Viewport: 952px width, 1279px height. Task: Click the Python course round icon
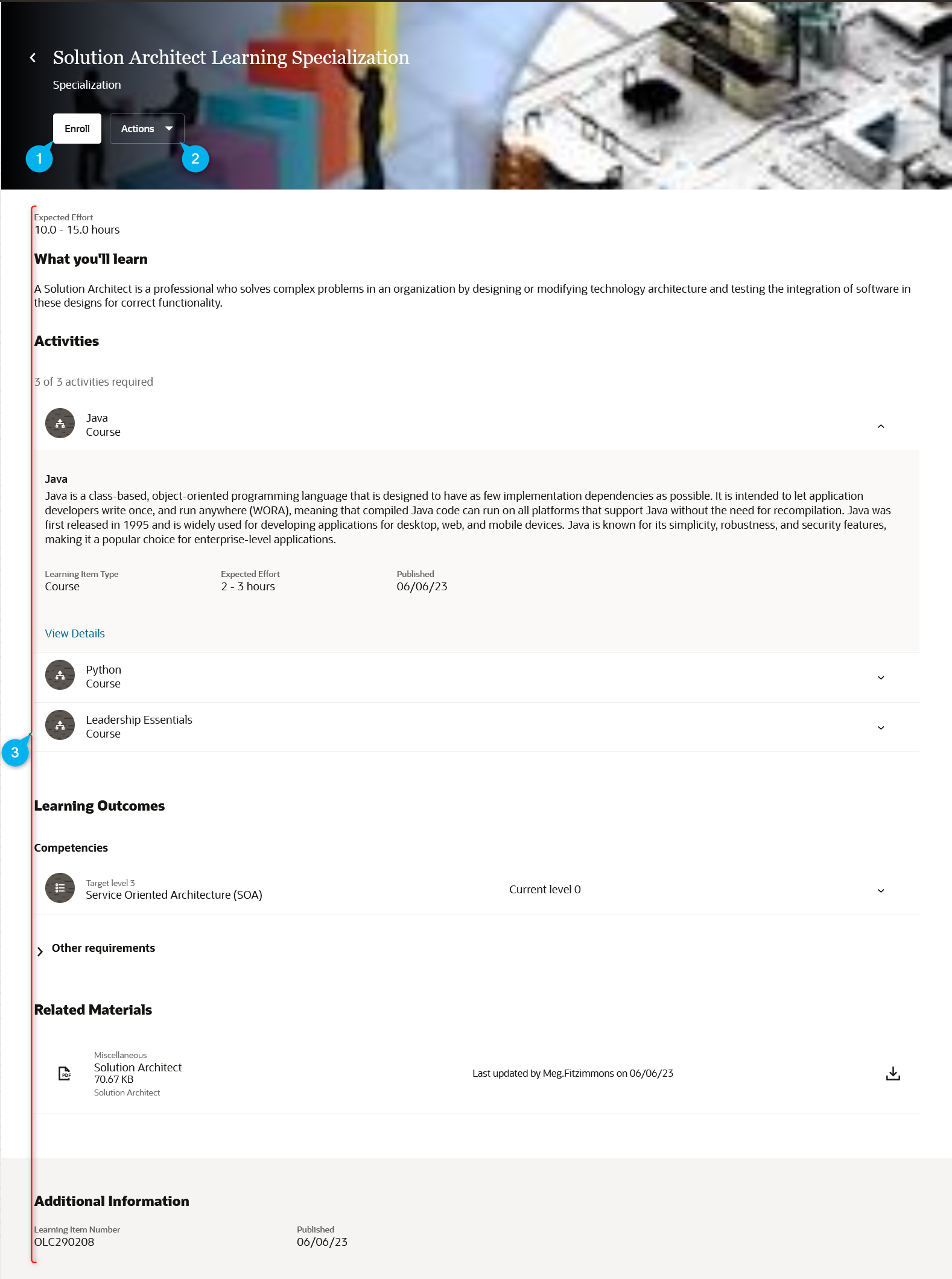tap(60, 675)
